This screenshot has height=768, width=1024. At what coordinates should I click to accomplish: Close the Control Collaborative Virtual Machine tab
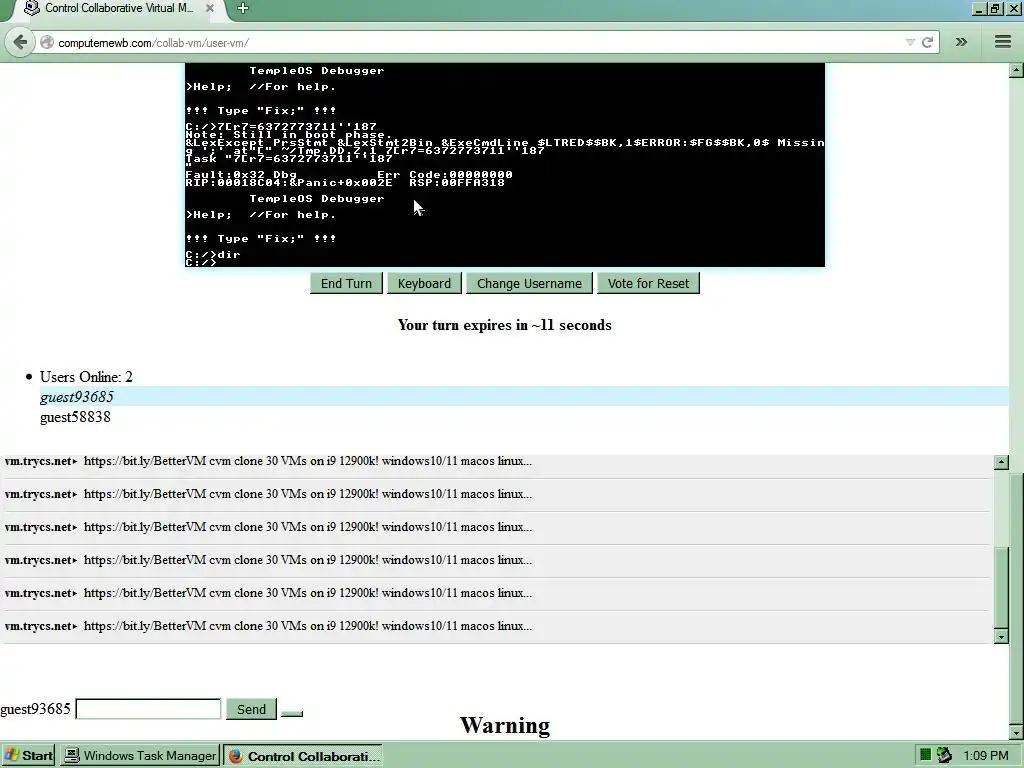210,8
